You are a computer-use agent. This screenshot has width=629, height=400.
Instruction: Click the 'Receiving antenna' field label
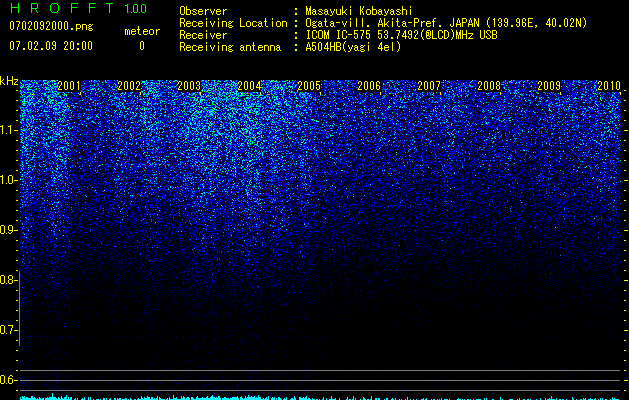tap(230, 47)
